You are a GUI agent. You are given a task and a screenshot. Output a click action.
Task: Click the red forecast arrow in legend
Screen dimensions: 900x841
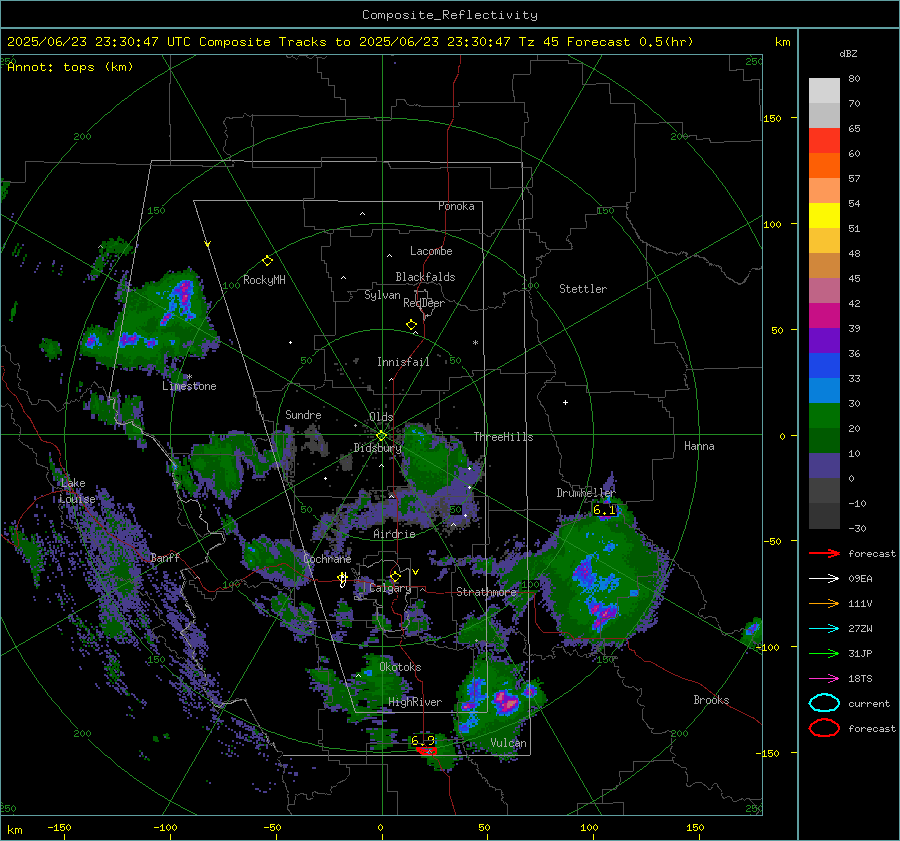[824, 553]
